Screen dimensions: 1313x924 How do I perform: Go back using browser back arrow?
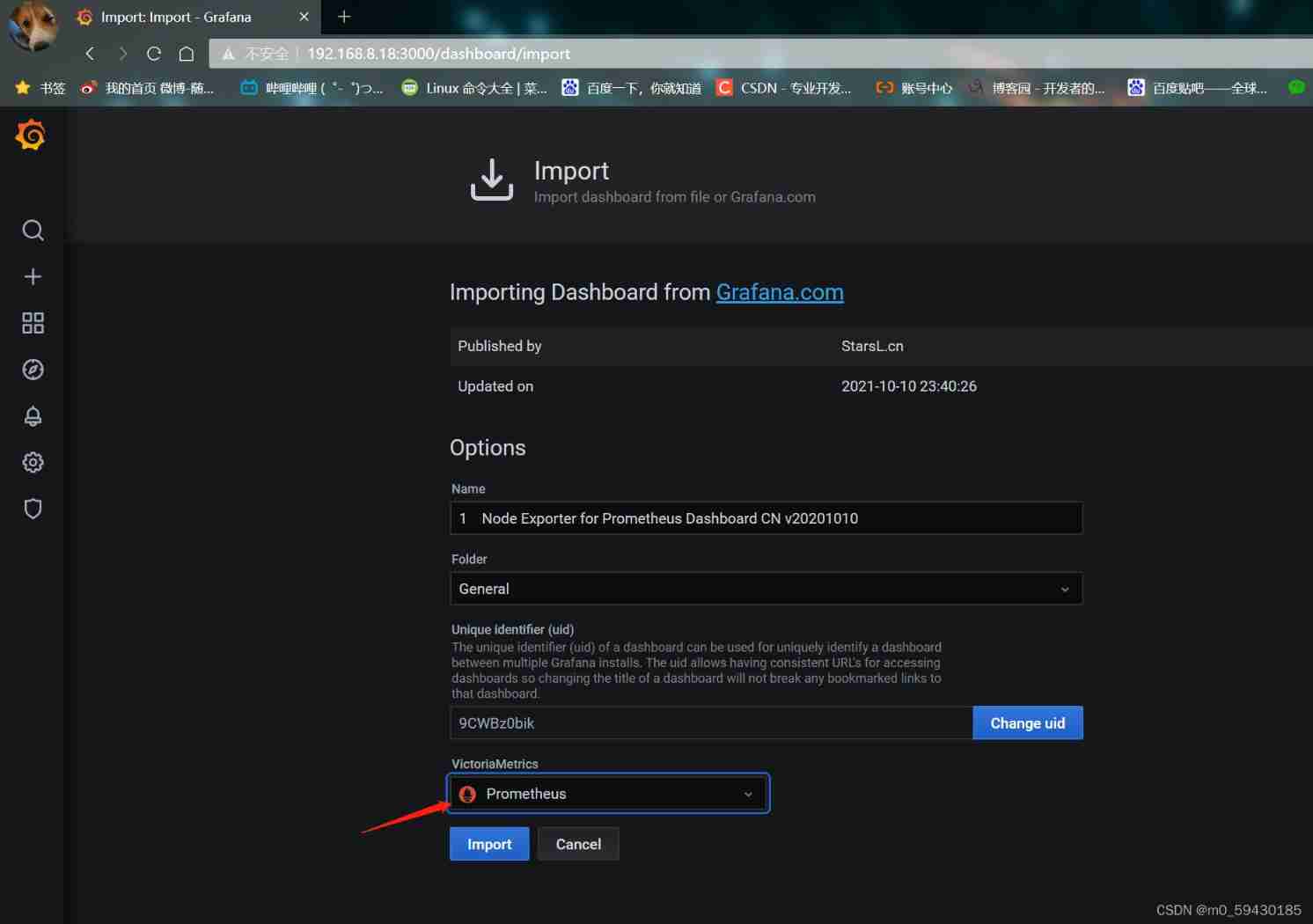click(90, 54)
